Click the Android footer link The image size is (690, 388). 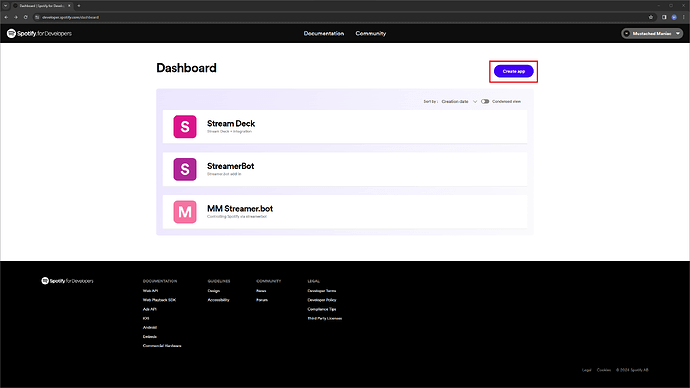click(x=150, y=327)
